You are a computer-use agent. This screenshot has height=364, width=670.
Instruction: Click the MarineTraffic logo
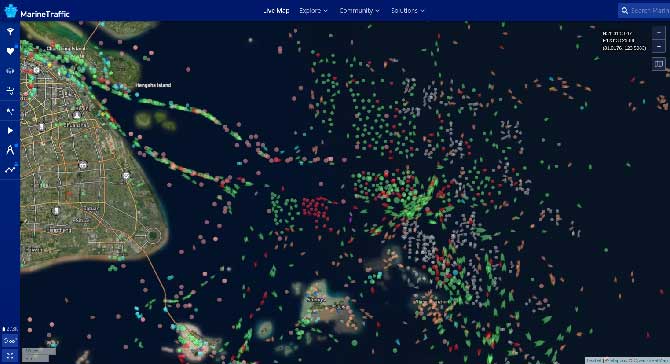tap(37, 12)
